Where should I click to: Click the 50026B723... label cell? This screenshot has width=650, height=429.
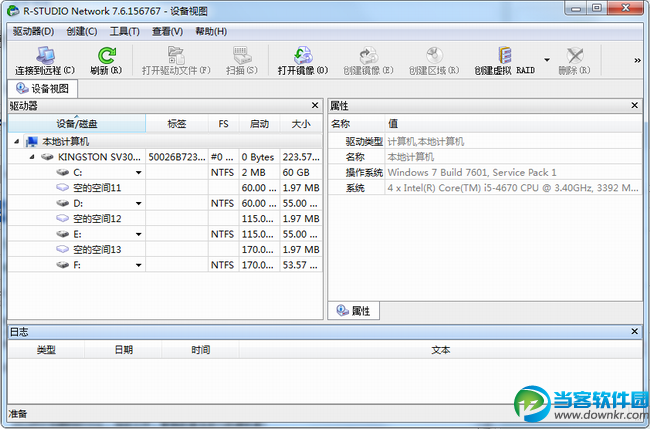tap(177, 157)
